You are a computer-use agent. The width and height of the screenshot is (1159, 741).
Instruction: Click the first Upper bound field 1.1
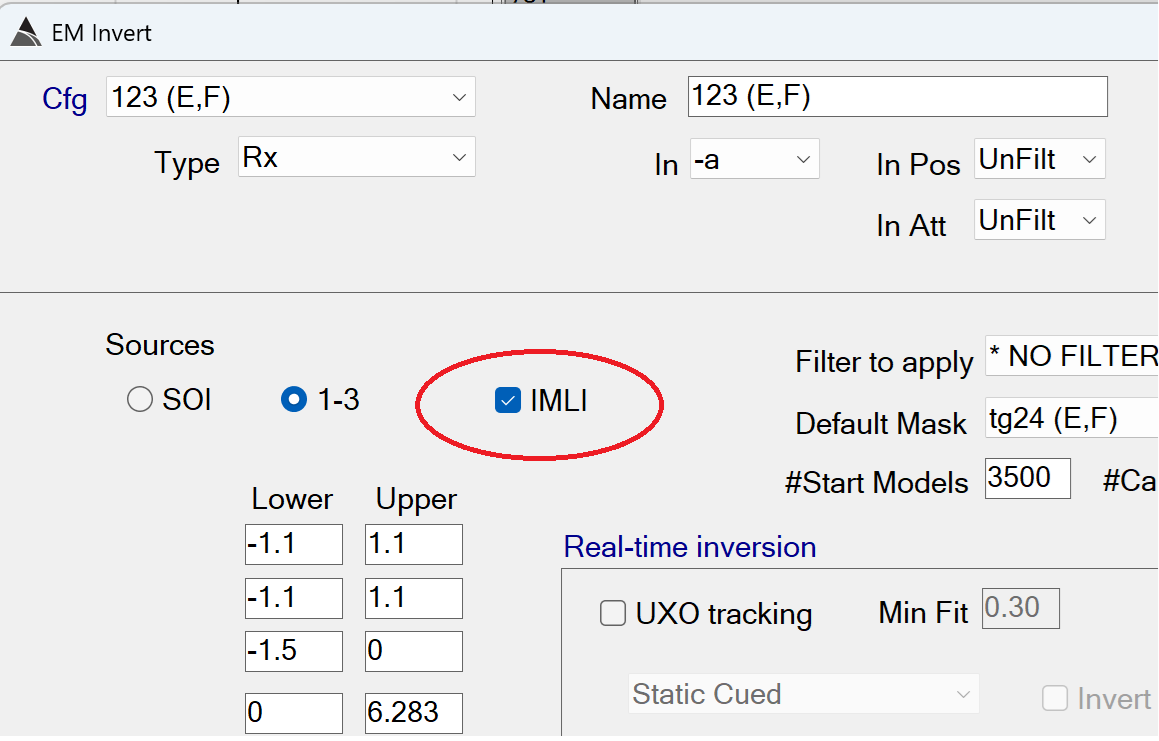point(413,544)
